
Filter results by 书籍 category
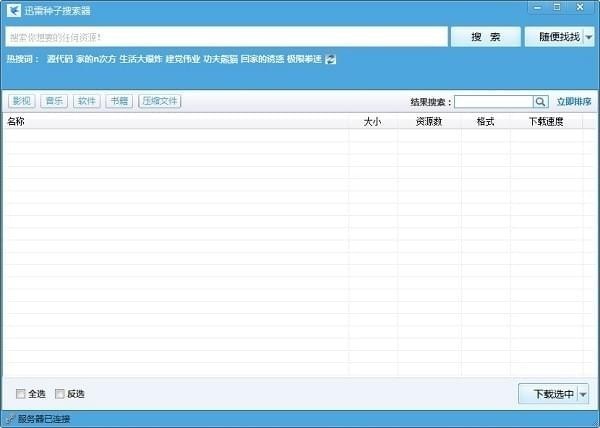click(119, 101)
